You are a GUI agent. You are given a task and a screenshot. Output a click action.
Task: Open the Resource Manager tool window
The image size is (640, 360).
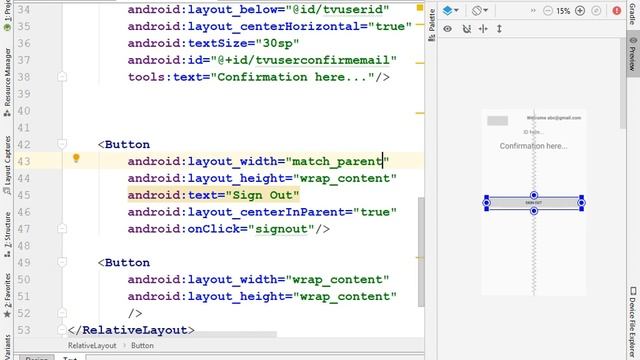[x=7, y=82]
